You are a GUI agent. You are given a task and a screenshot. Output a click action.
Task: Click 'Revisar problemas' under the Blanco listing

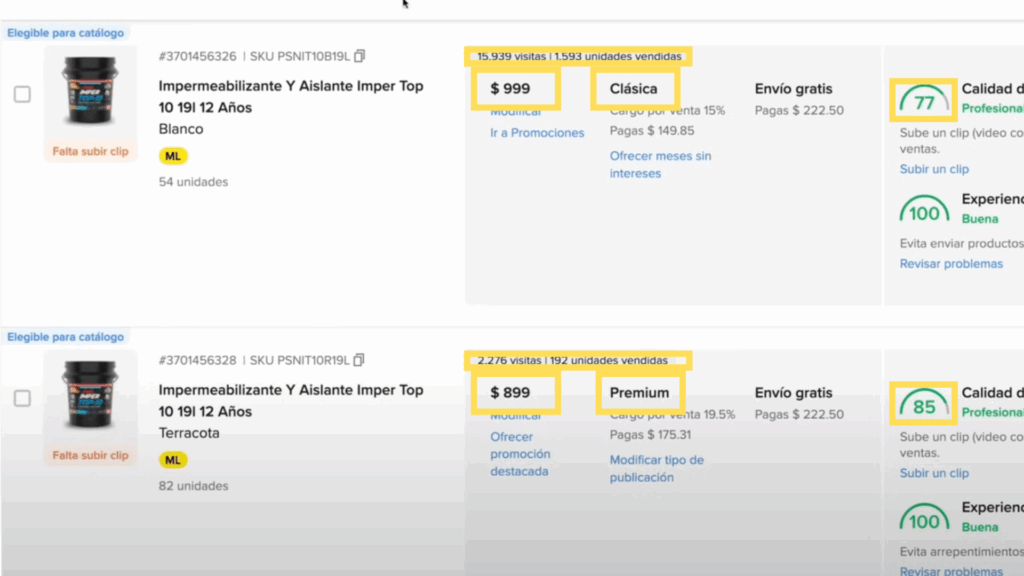tap(951, 264)
